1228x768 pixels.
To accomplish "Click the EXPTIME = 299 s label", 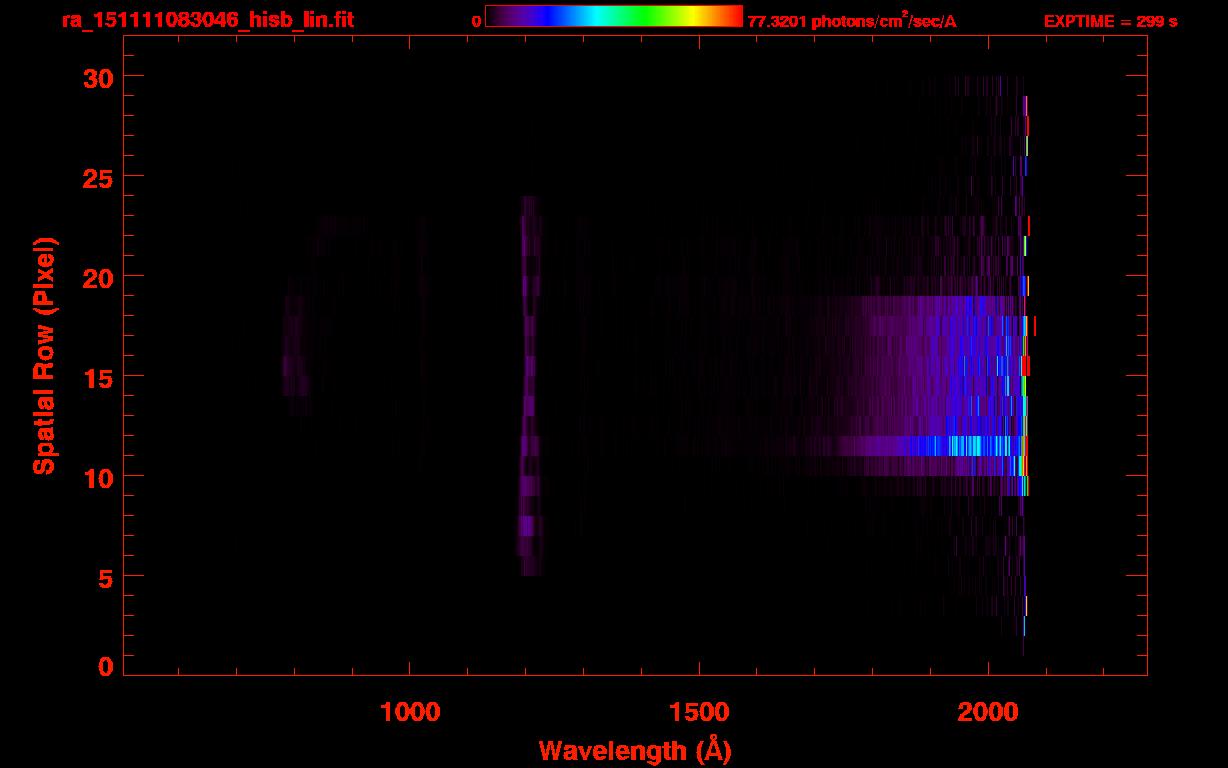I will pyautogui.click(x=1110, y=21).
